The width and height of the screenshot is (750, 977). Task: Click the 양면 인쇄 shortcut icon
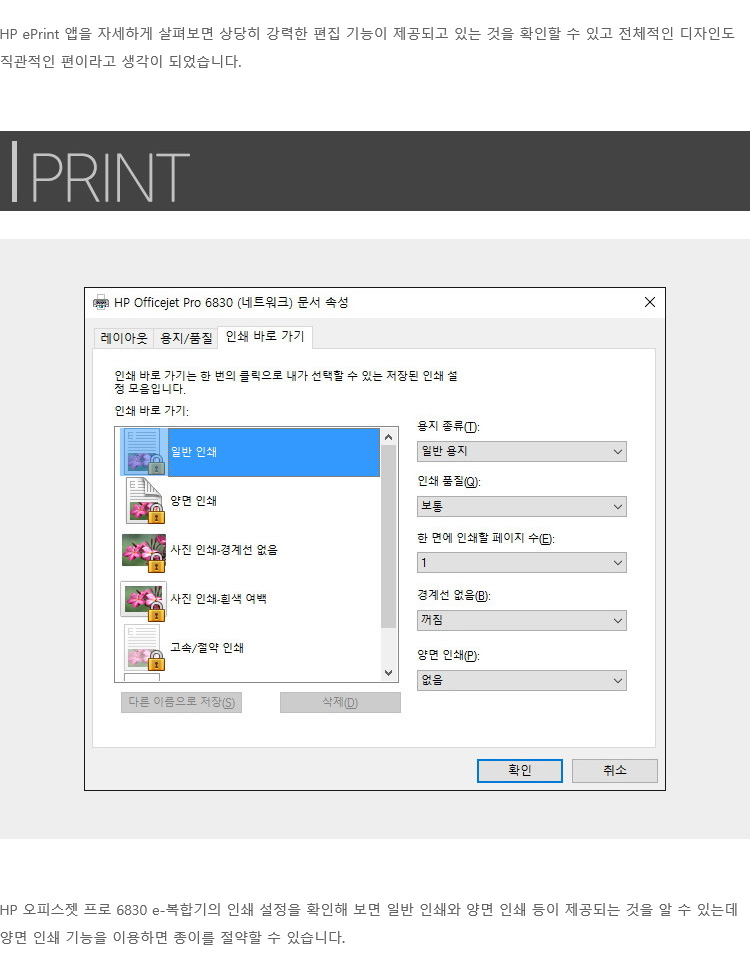tap(145, 501)
